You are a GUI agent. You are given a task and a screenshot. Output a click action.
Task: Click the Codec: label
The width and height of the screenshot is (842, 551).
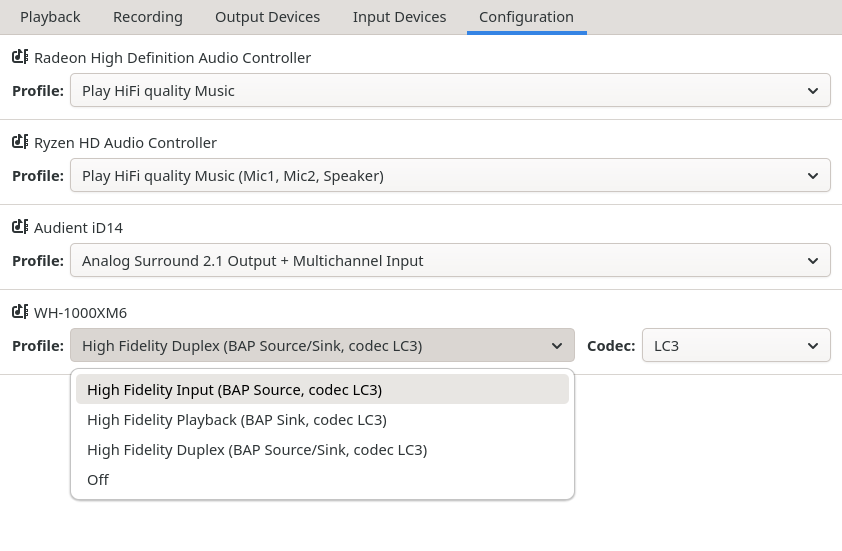point(611,345)
